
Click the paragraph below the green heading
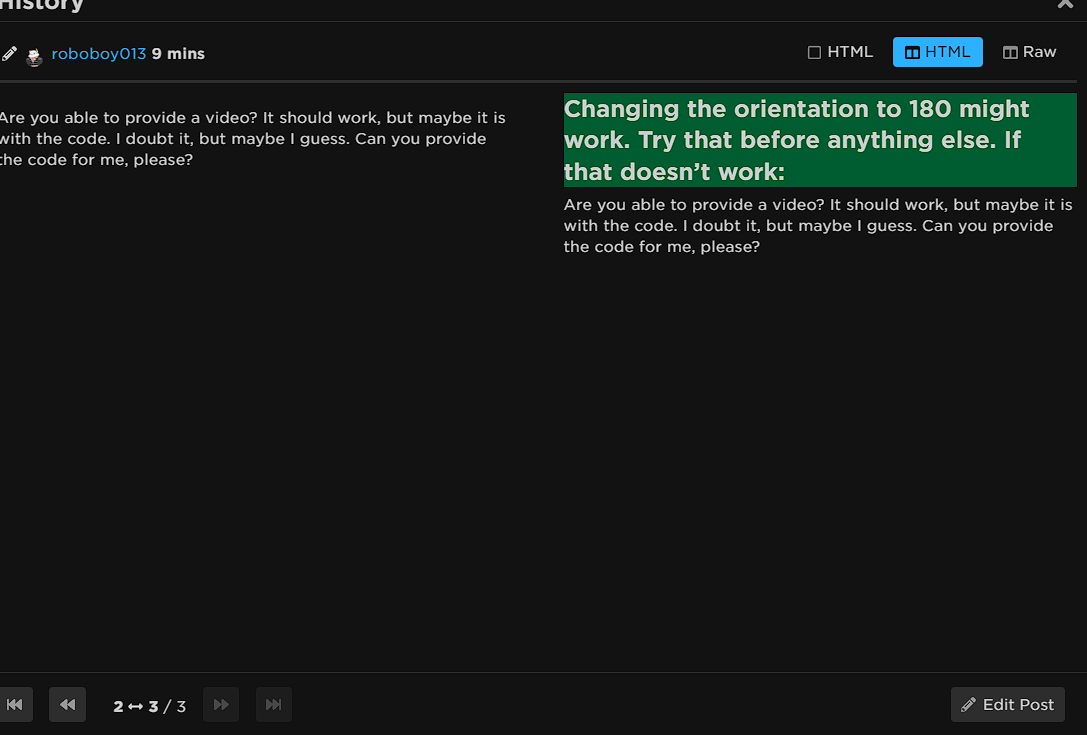click(x=817, y=226)
